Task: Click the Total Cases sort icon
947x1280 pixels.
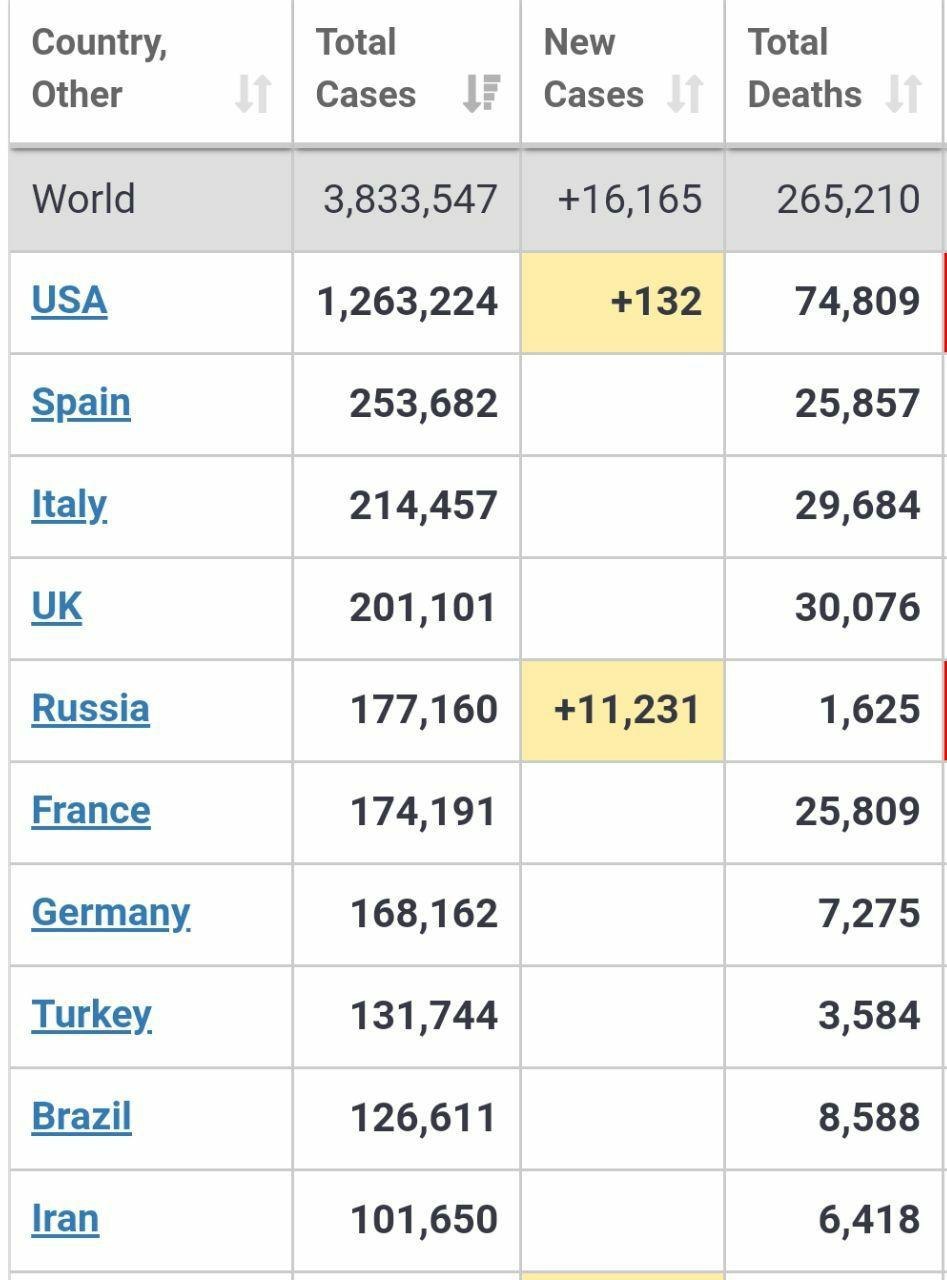Action: coord(482,95)
